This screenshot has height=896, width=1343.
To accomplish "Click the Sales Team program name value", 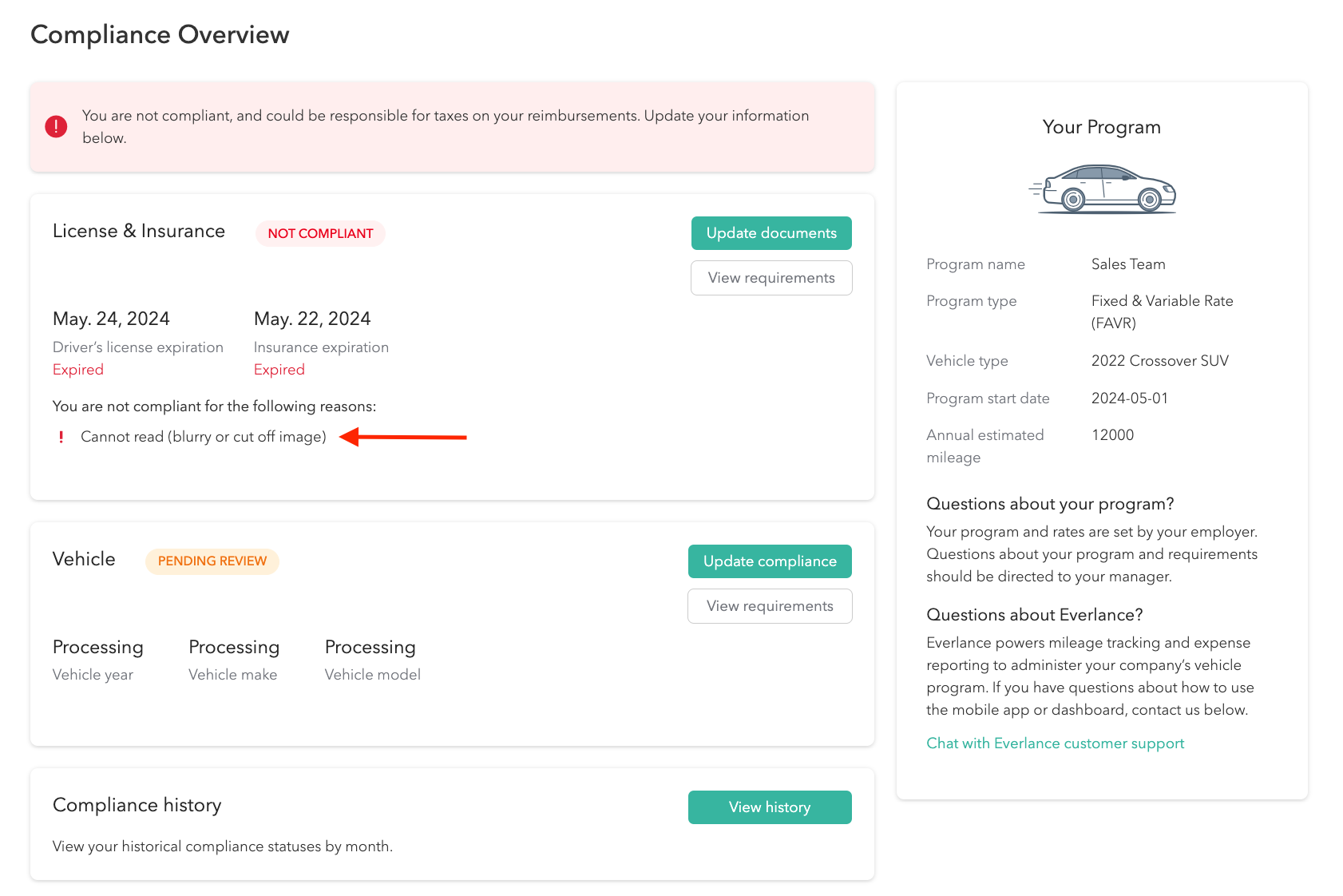I will (1128, 264).
